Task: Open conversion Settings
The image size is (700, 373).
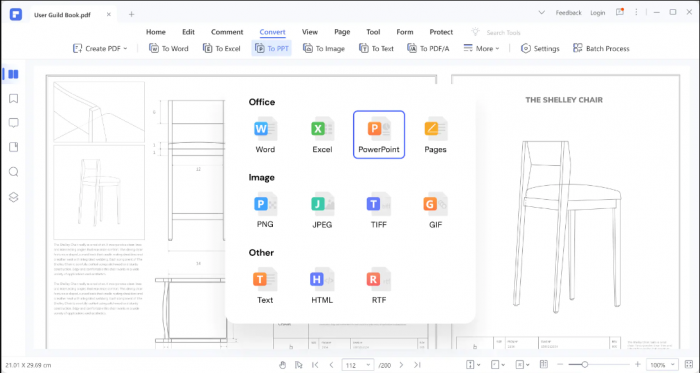Action: click(x=540, y=48)
